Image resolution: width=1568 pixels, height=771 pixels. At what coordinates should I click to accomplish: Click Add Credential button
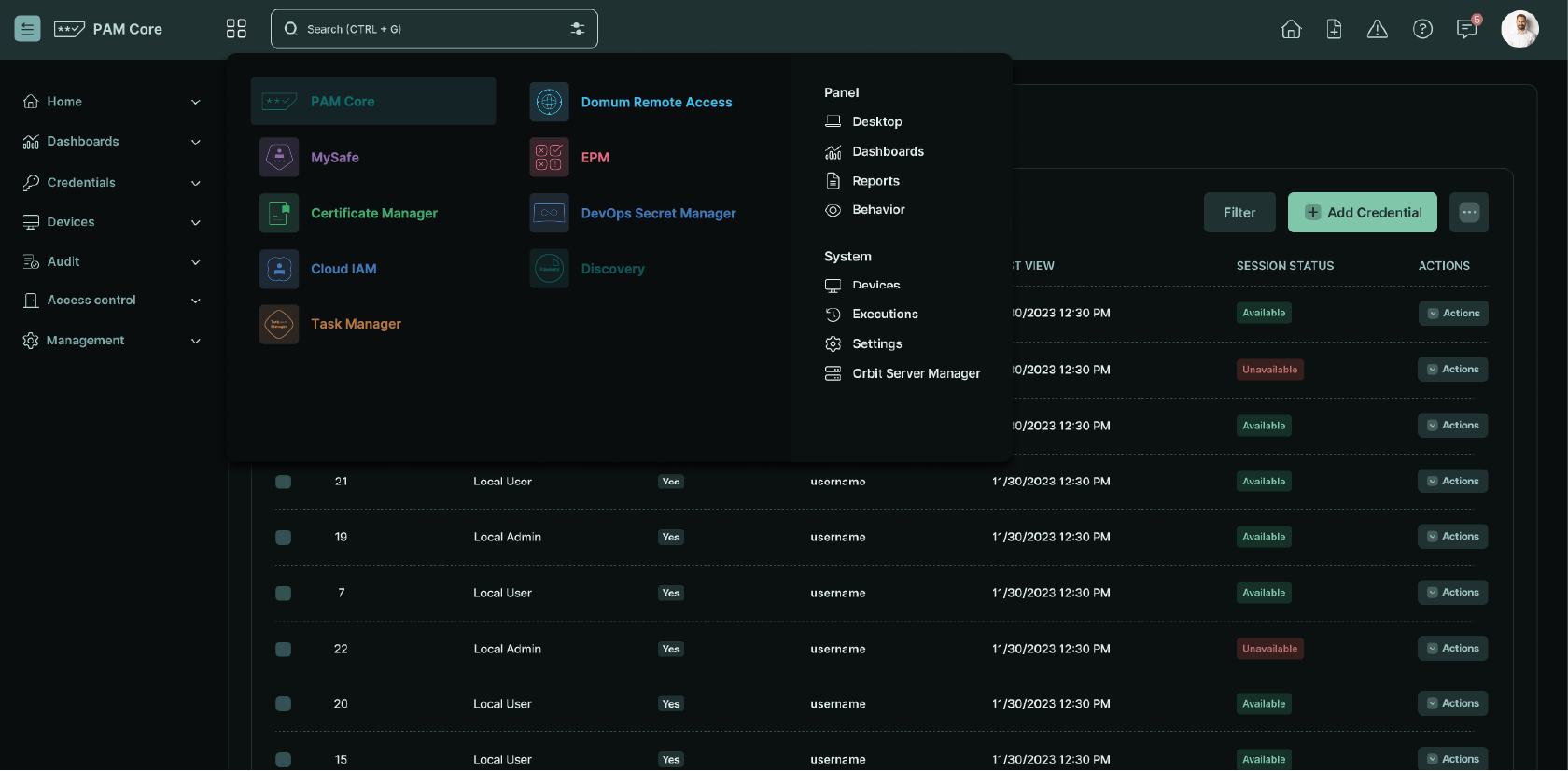pyautogui.click(x=1363, y=213)
